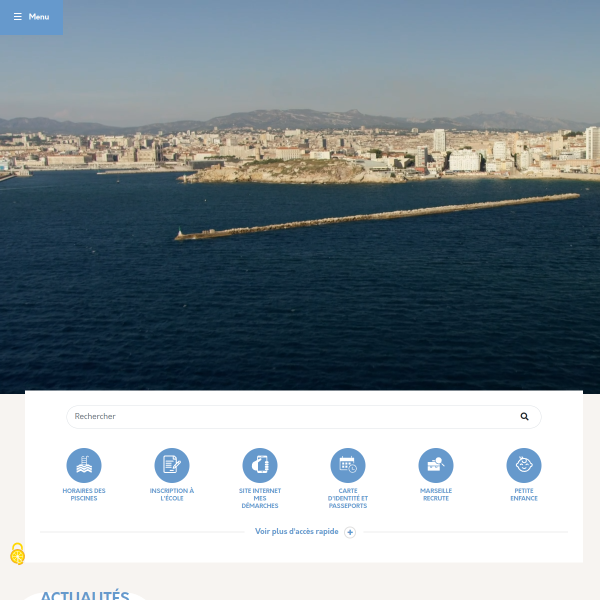Open the smartphone Mes Démarches icon
This screenshot has height=600, width=600.
(x=260, y=465)
